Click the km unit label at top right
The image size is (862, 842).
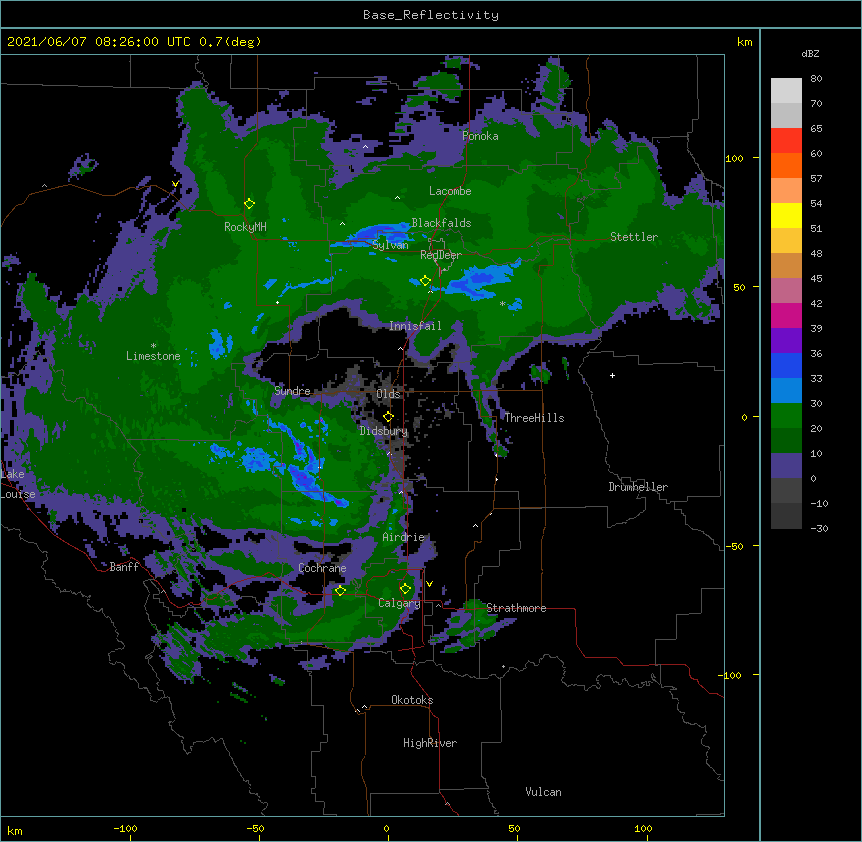coord(745,42)
